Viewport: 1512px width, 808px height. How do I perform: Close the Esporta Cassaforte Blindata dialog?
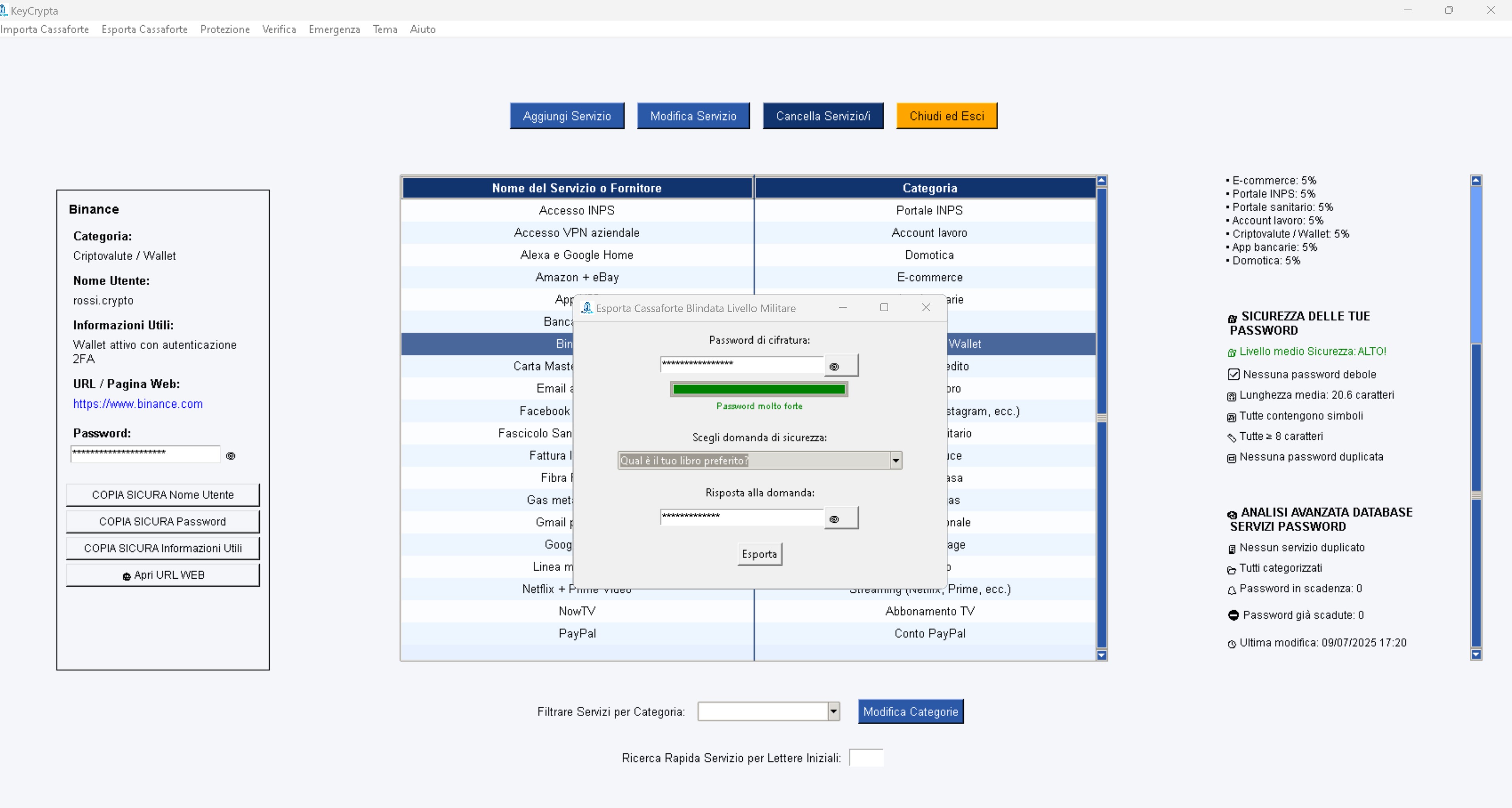926,308
